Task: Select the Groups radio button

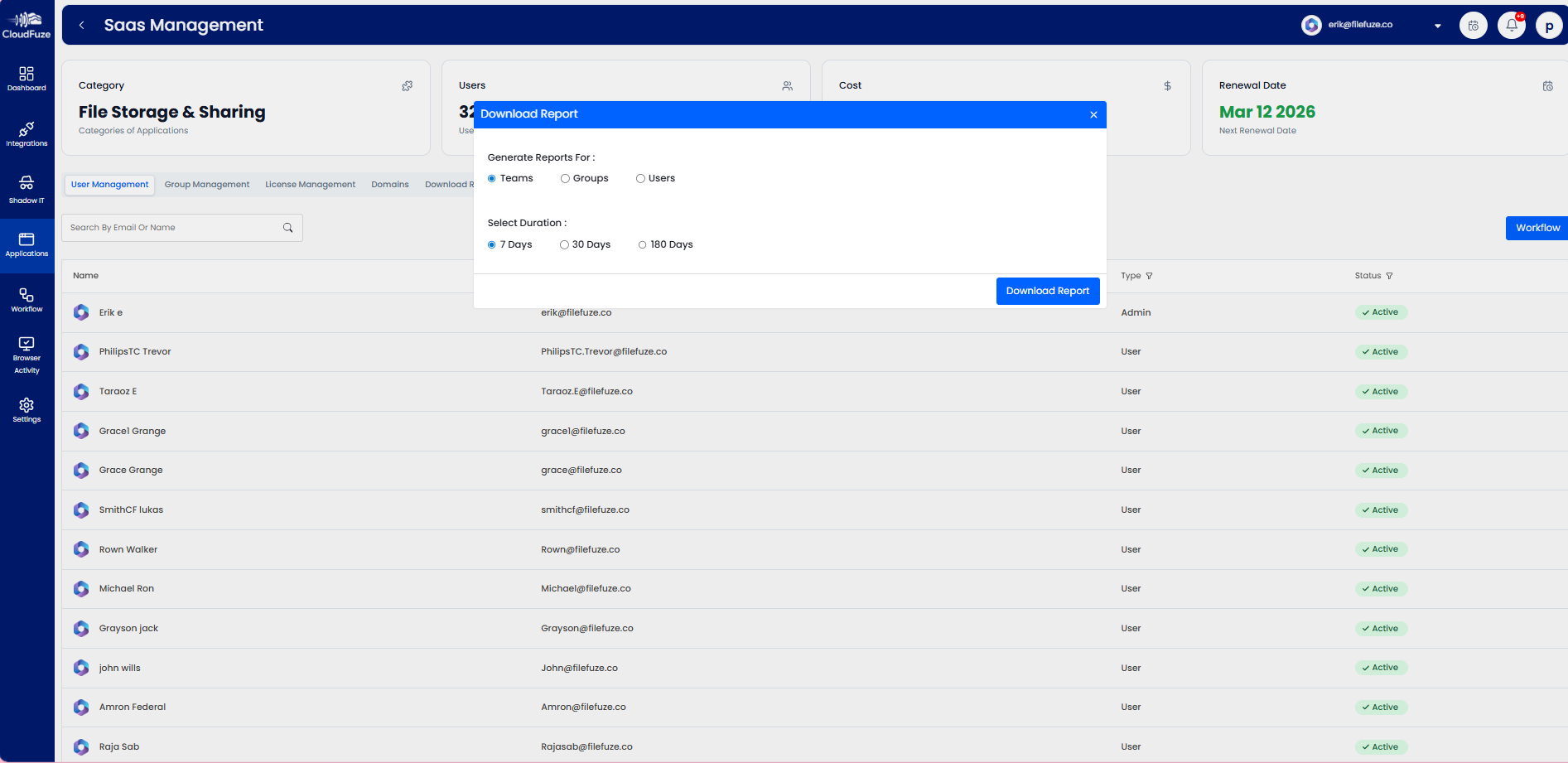Action: pos(564,178)
